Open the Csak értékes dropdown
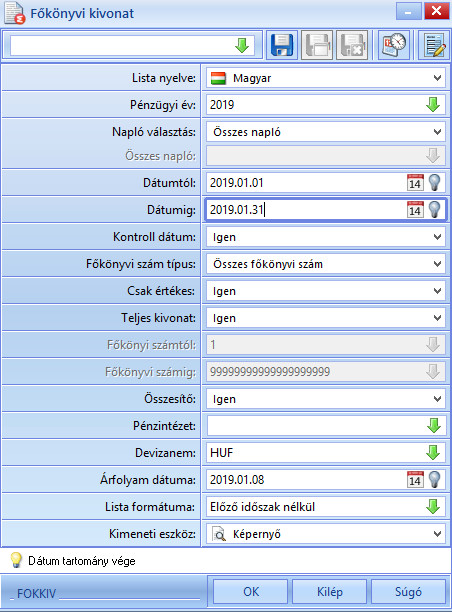The height and width of the screenshot is (612, 452). coord(325,291)
